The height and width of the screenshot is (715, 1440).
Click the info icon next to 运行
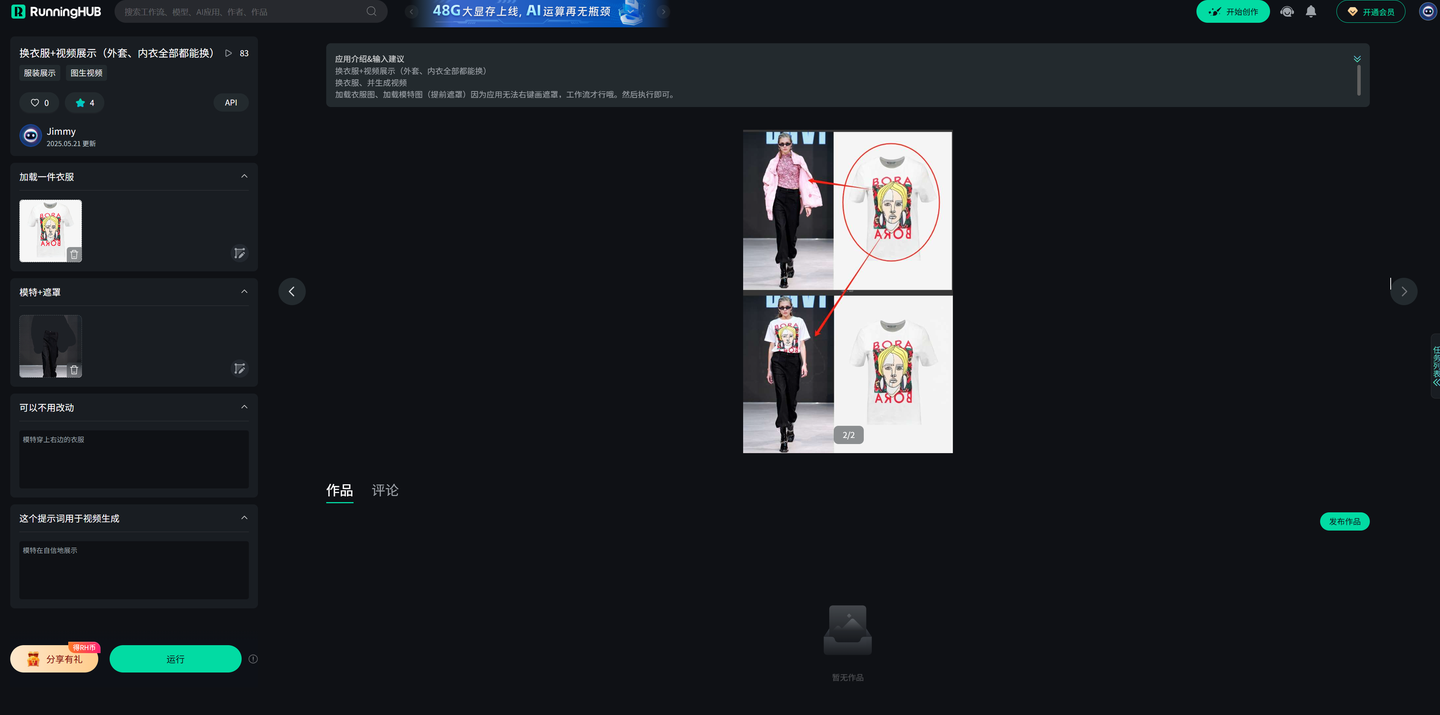tap(253, 659)
